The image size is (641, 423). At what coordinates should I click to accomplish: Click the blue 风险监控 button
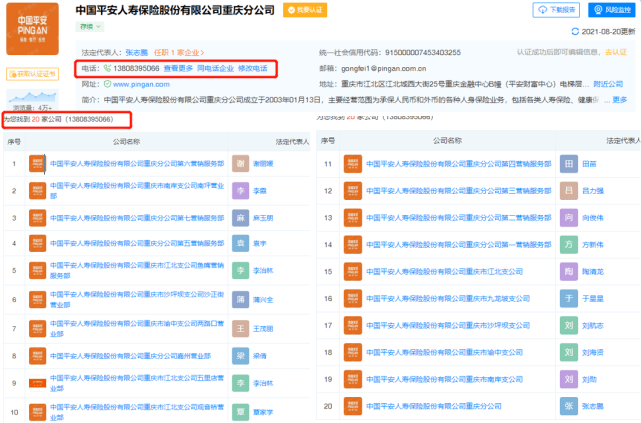pos(612,10)
